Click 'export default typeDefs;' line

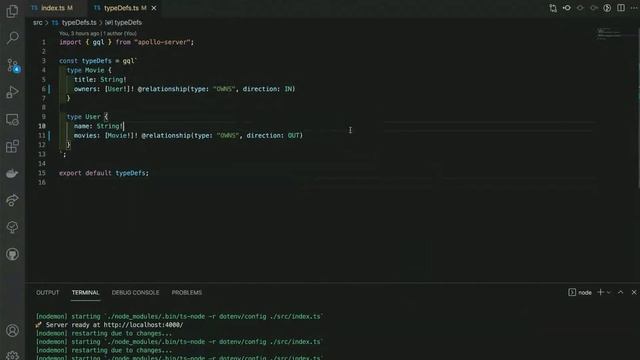pyautogui.click(x=104, y=173)
